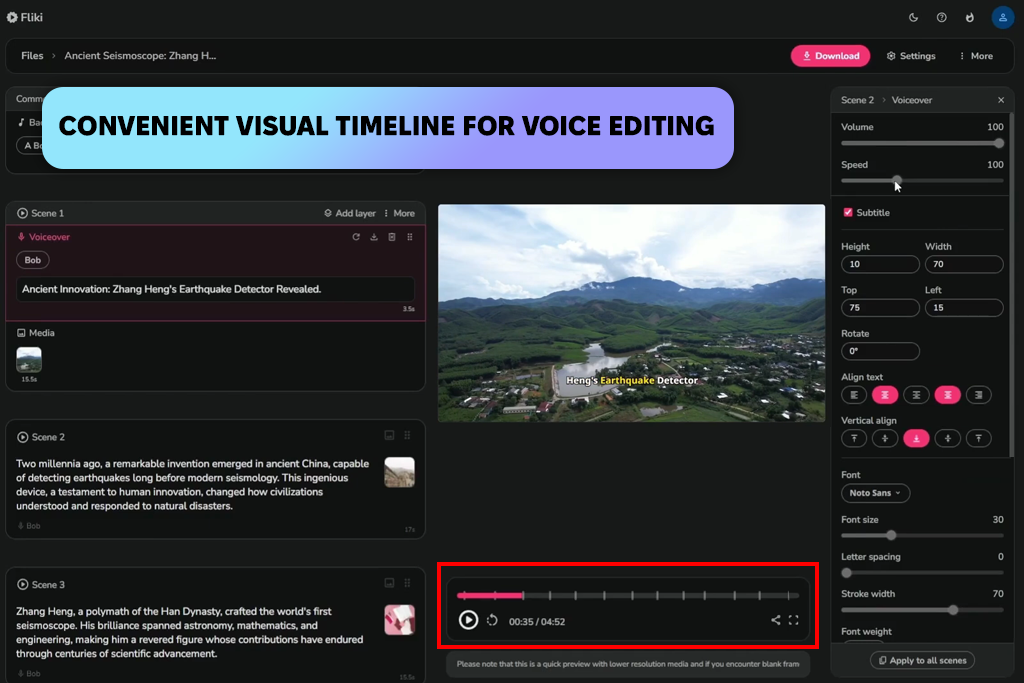The image size is (1024, 683).
Task: Select right text alignment icon
Action: tap(978, 395)
